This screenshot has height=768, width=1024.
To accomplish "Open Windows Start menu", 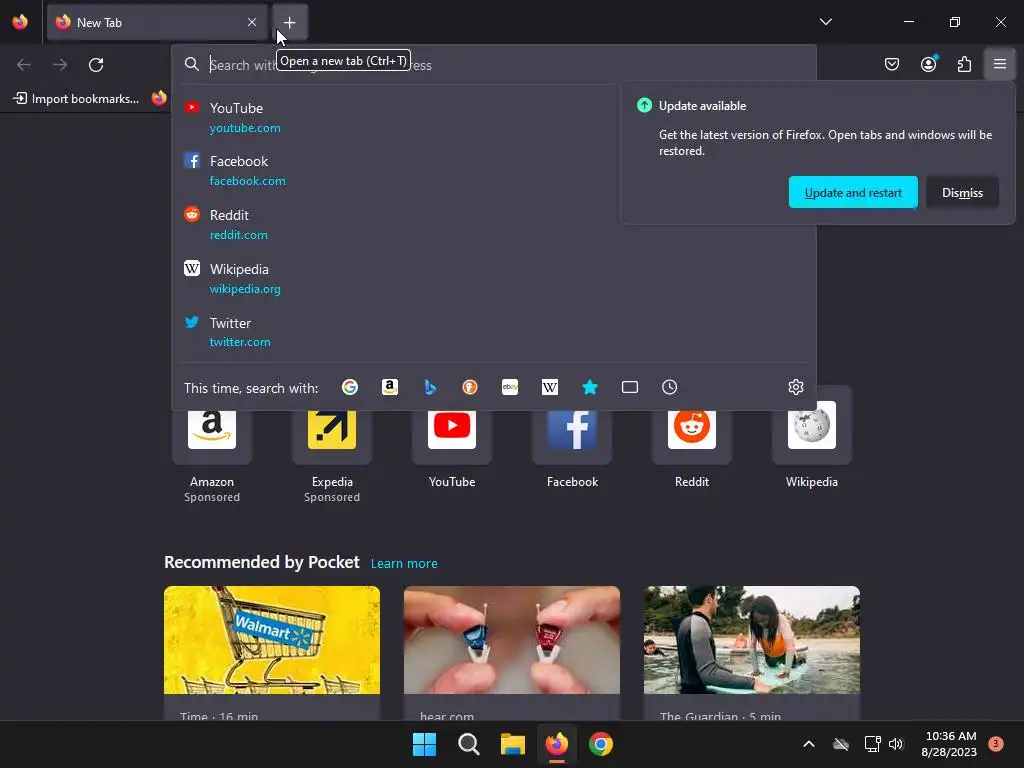I will (x=424, y=744).
